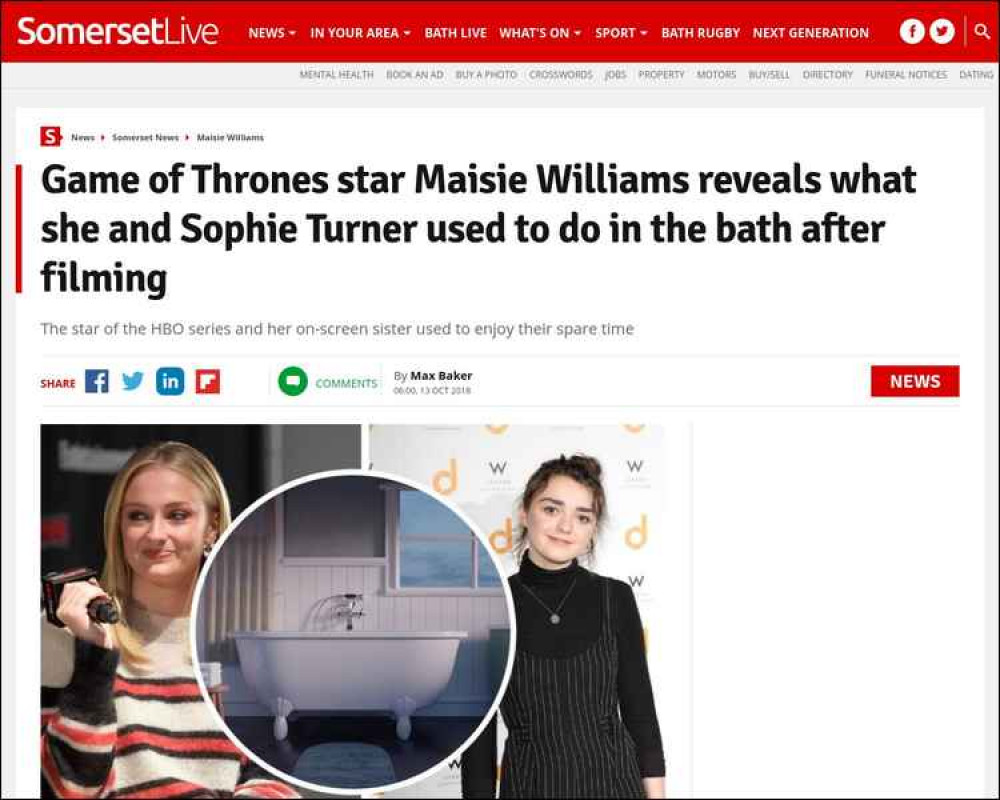The width and height of the screenshot is (1000, 800).
Task: Share article on LinkedIn
Action: [x=170, y=381]
